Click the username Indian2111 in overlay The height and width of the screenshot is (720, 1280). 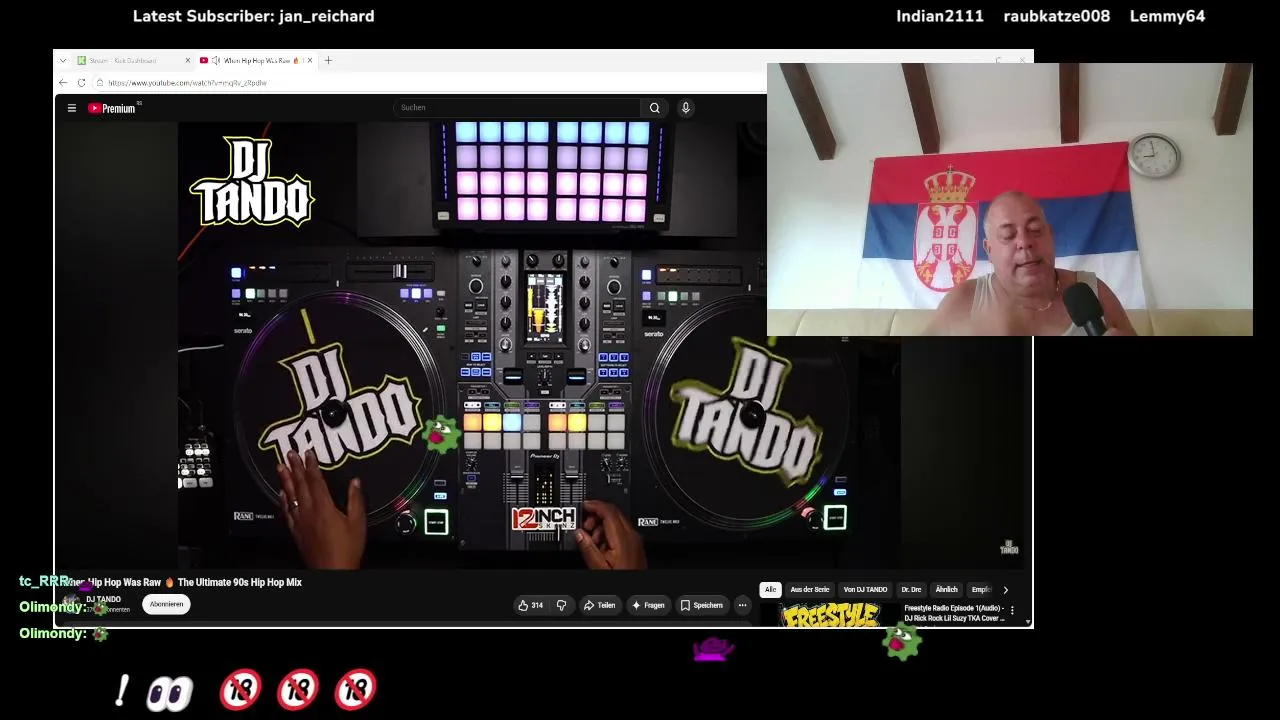pyautogui.click(x=940, y=16)
